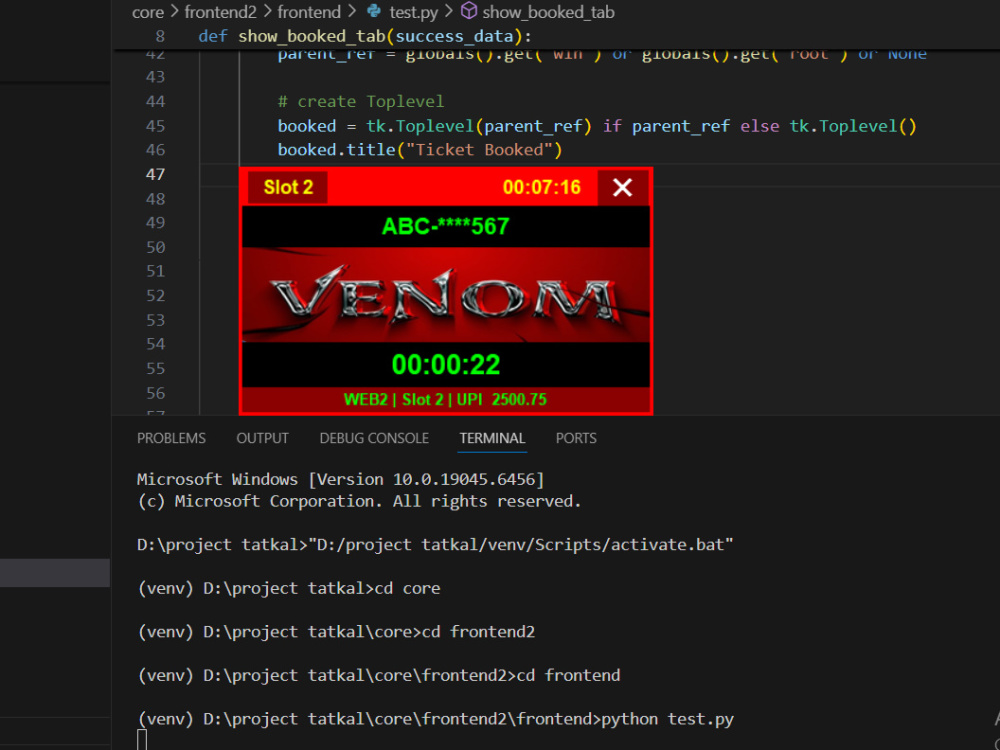This screenshot has width=1000, height=750.
Task: Click the frontend2 breadcrumb segment
Action: [221, 12]
